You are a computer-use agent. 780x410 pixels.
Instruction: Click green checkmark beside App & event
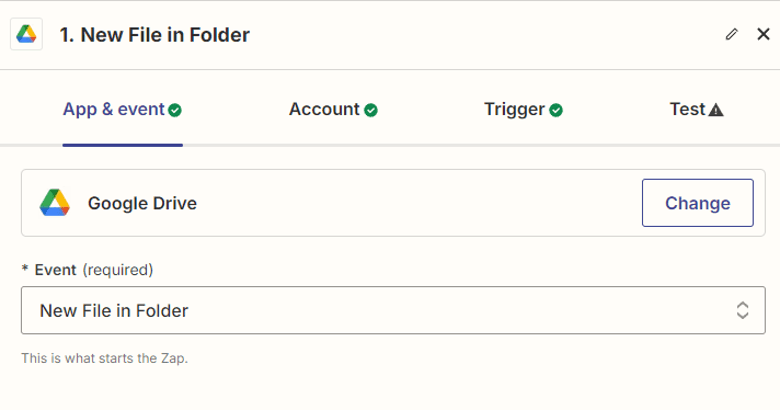click(x=175, y=110)
